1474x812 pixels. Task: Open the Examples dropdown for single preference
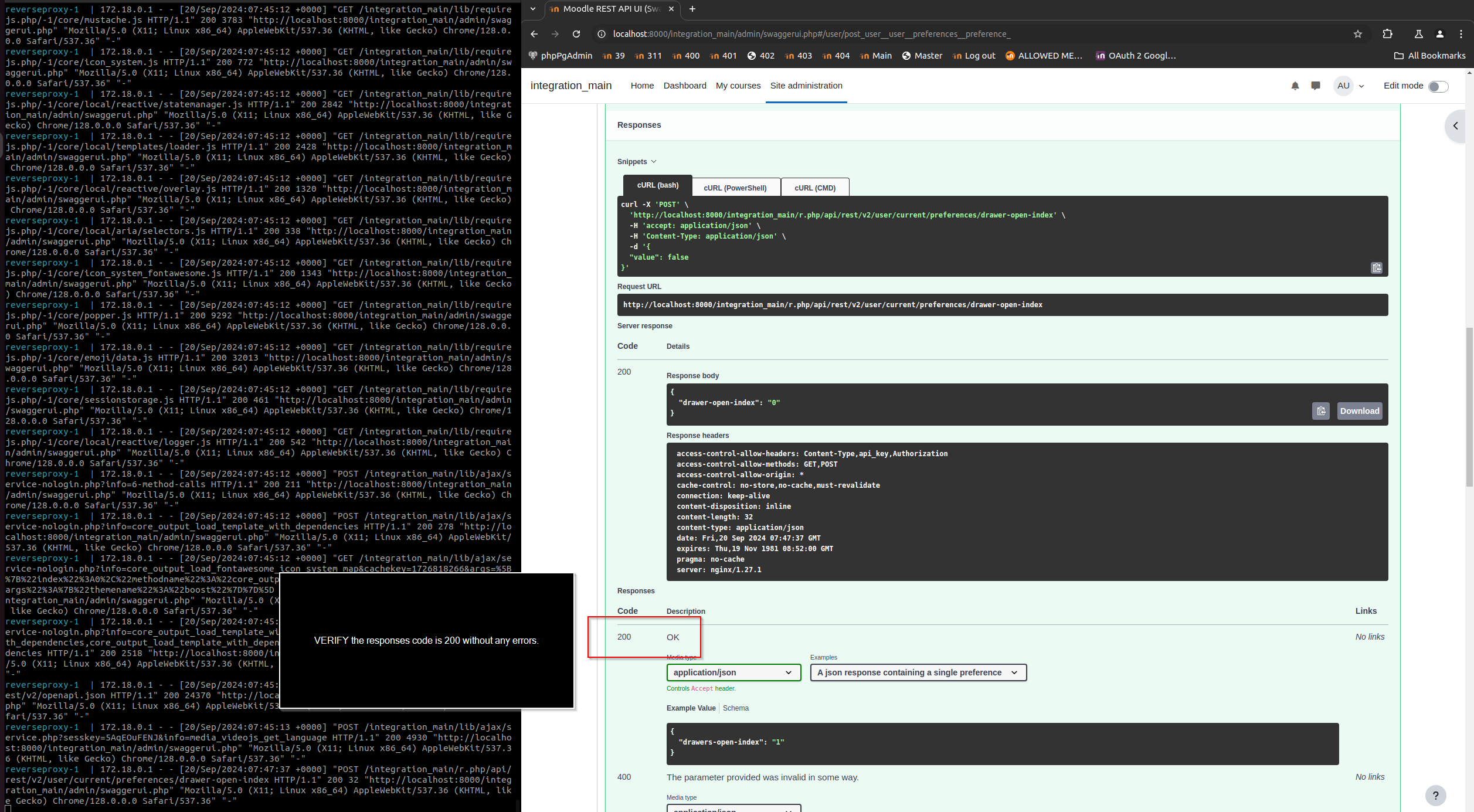[918, 672]
